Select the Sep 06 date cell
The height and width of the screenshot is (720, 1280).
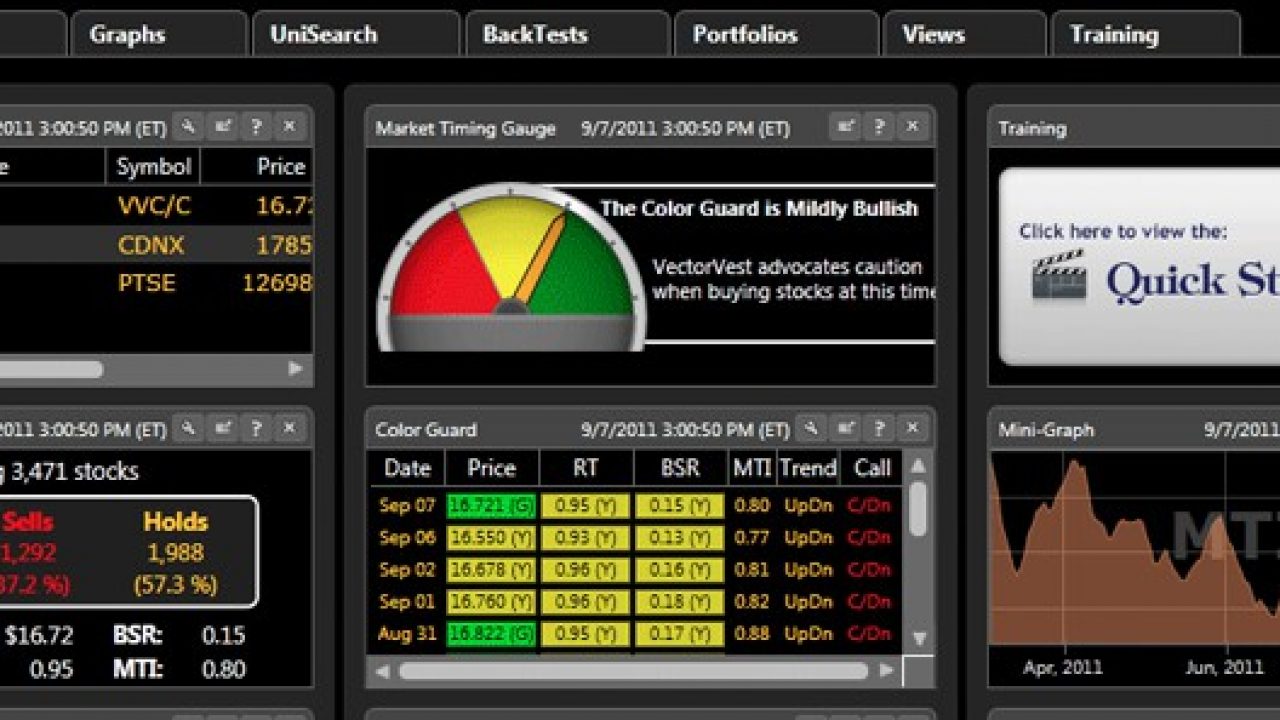point(407,537)
